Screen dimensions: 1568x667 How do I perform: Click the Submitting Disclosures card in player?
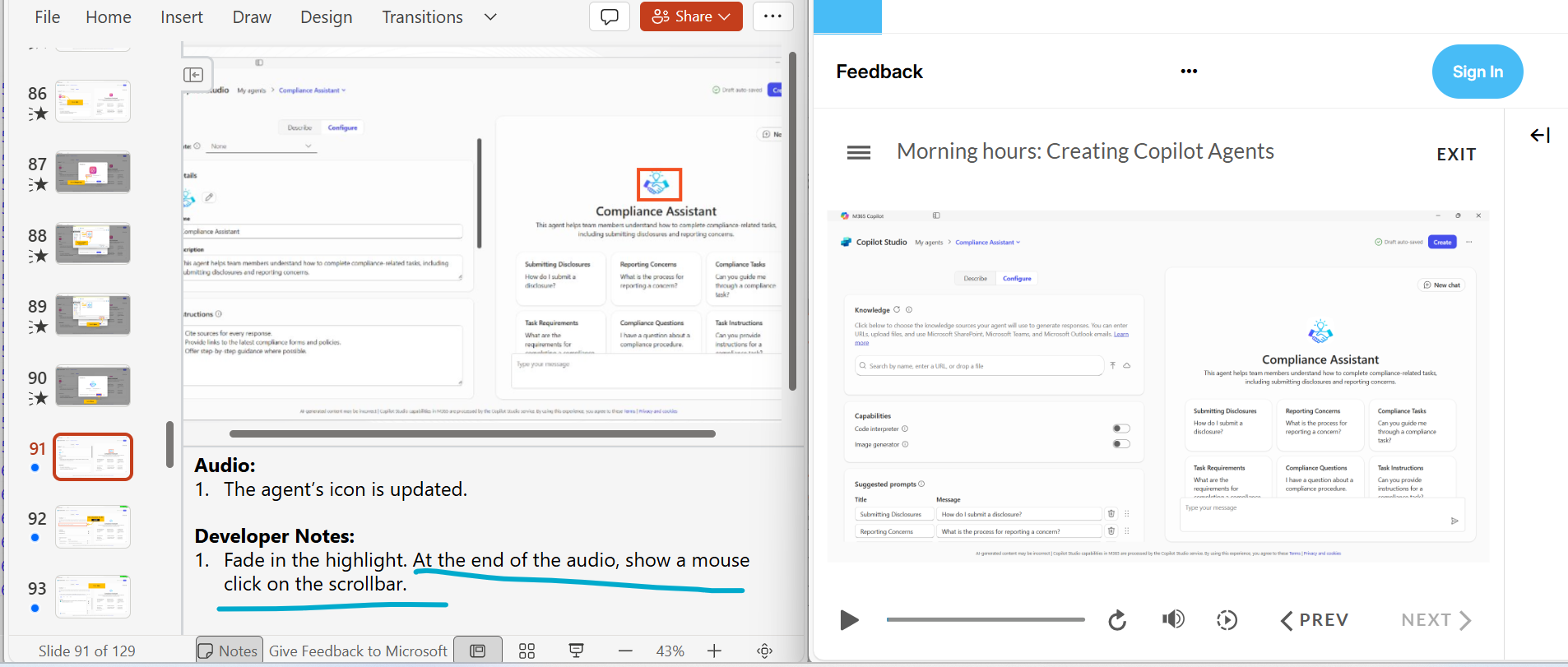[x=1229, y=424]
